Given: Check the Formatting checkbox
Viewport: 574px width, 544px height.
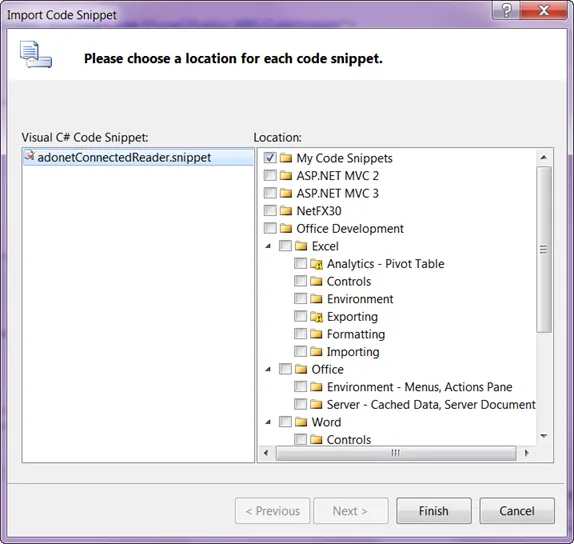Looking at the screenshot, I should click(301, 334).
